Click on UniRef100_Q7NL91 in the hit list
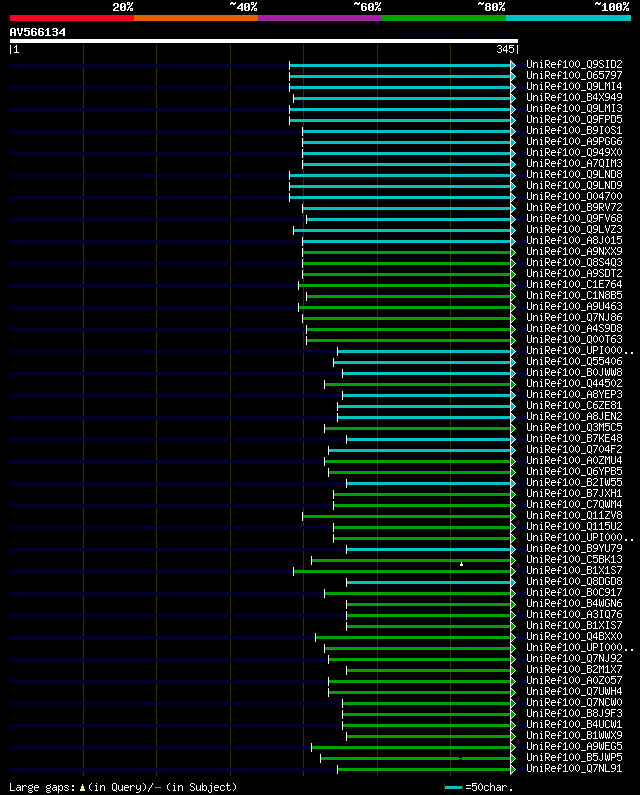This screenshot has width=640, height=795. [574, 769]
